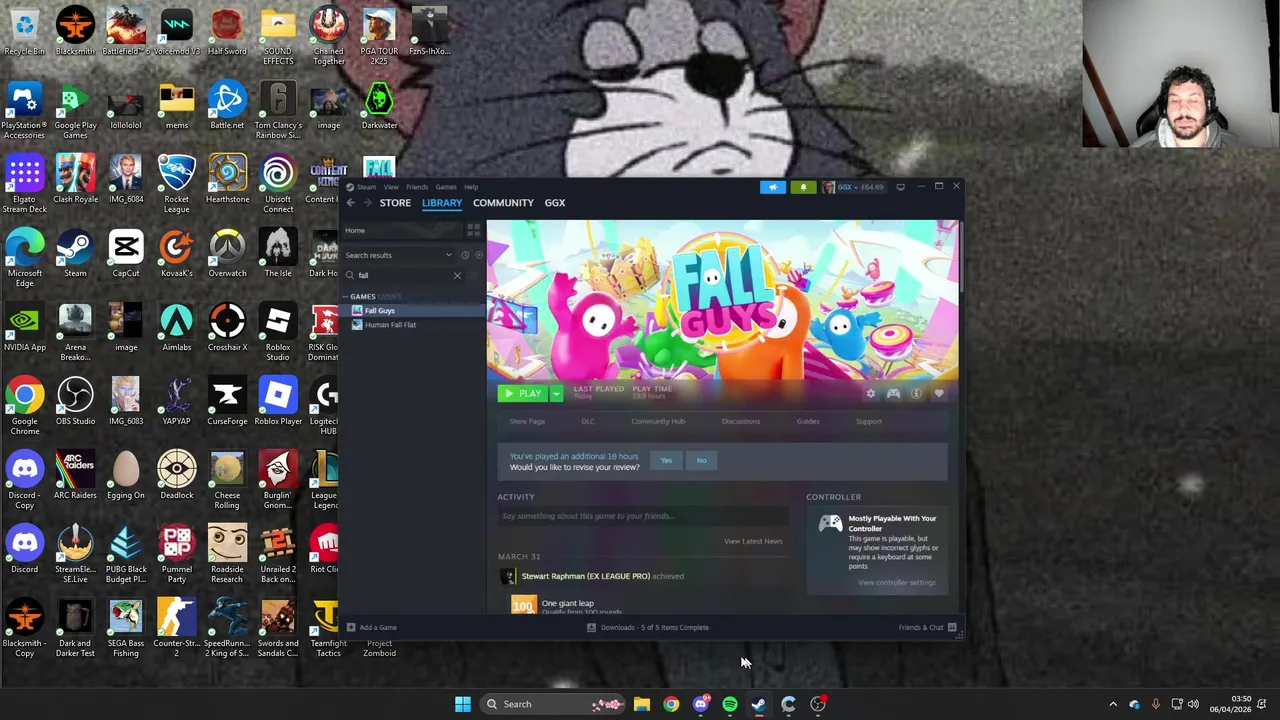The image size is (1280, 720).
Task: Click View Latest News
Action: [753, 541]
